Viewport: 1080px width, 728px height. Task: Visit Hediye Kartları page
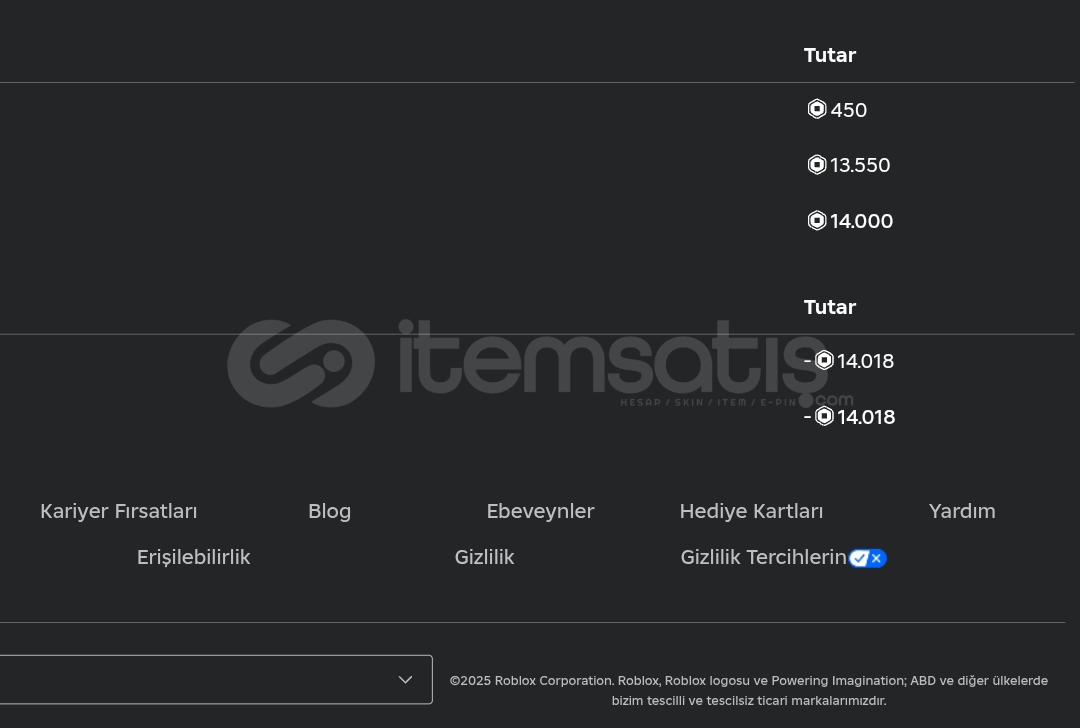click(751, 511)
